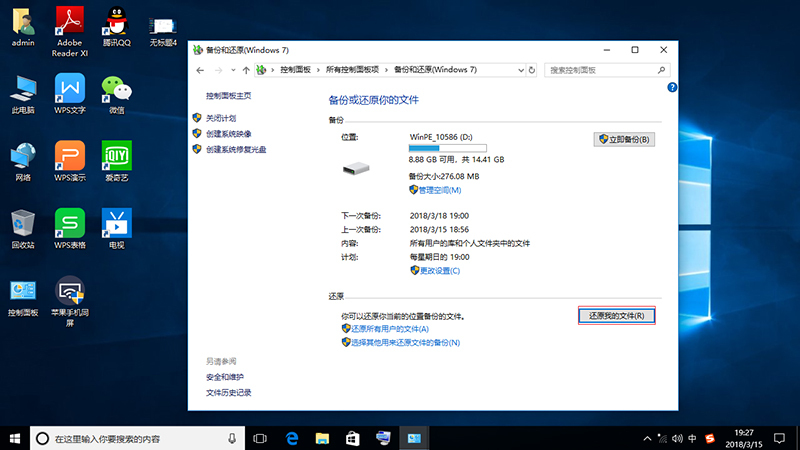The height and width of the screenshot is (450, 800).
Task: Click 还原所有用户的文件(A) link
Action: 390,329
